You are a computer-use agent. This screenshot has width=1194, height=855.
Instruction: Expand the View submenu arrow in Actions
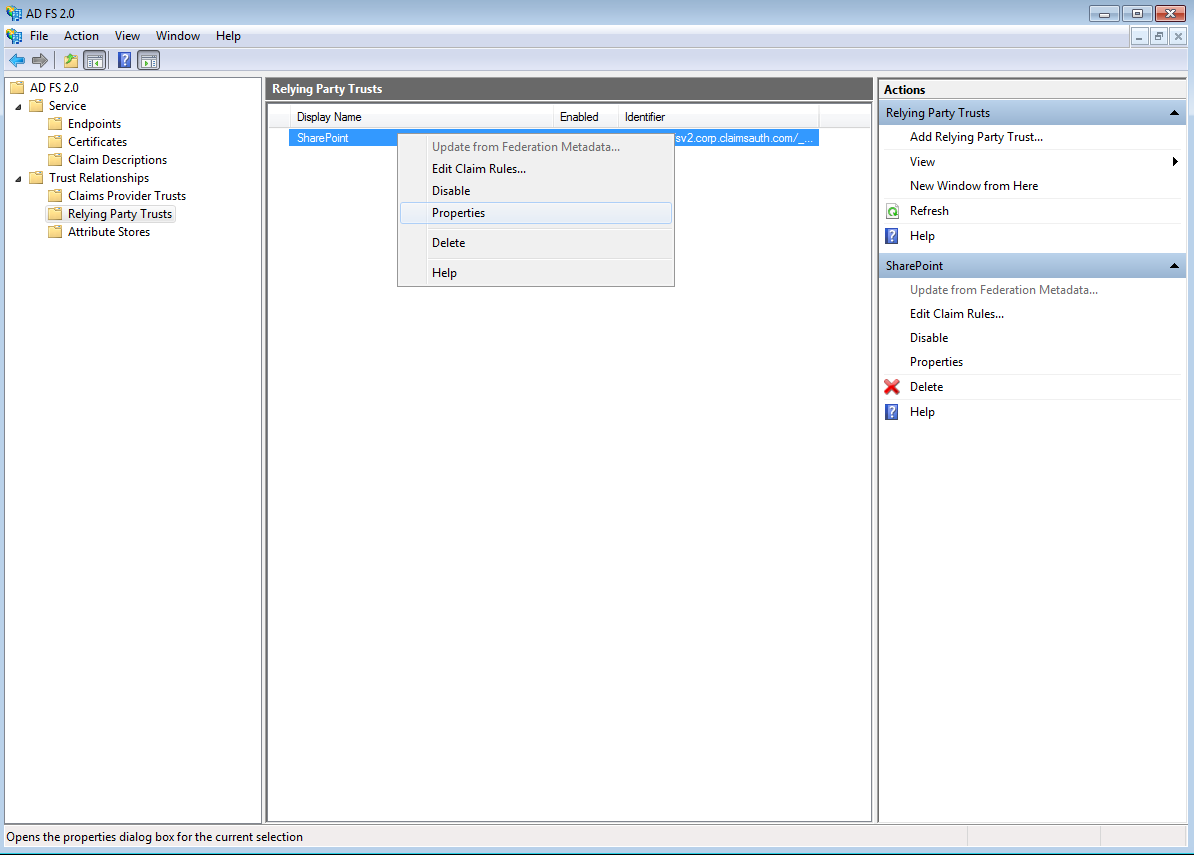(1175, 161)
